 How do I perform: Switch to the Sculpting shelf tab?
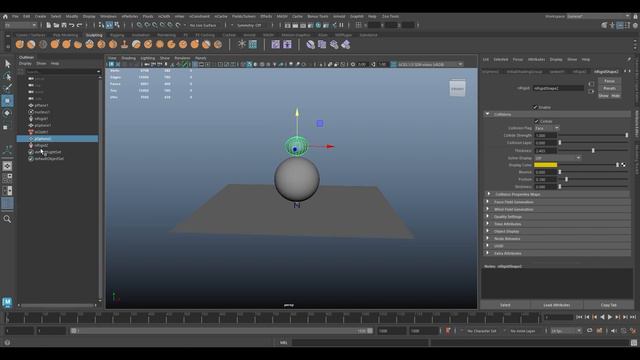[x=94, y=35]
